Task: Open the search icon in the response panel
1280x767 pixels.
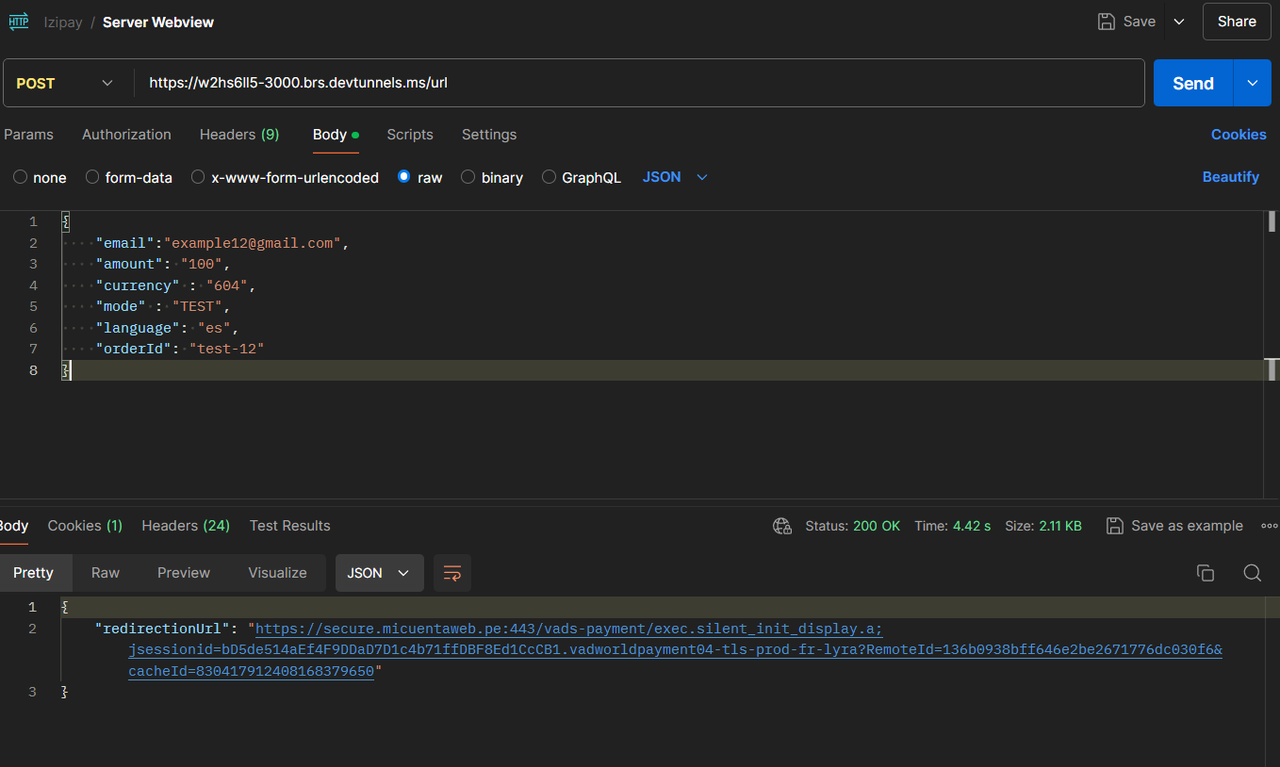Action: point(1252,573)
